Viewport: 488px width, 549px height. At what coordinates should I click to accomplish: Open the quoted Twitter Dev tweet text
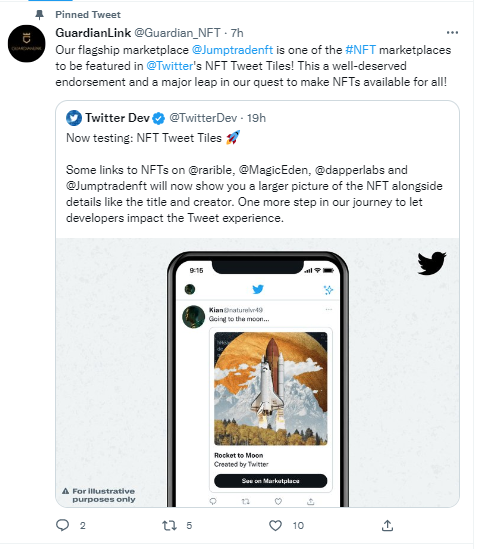254,178
